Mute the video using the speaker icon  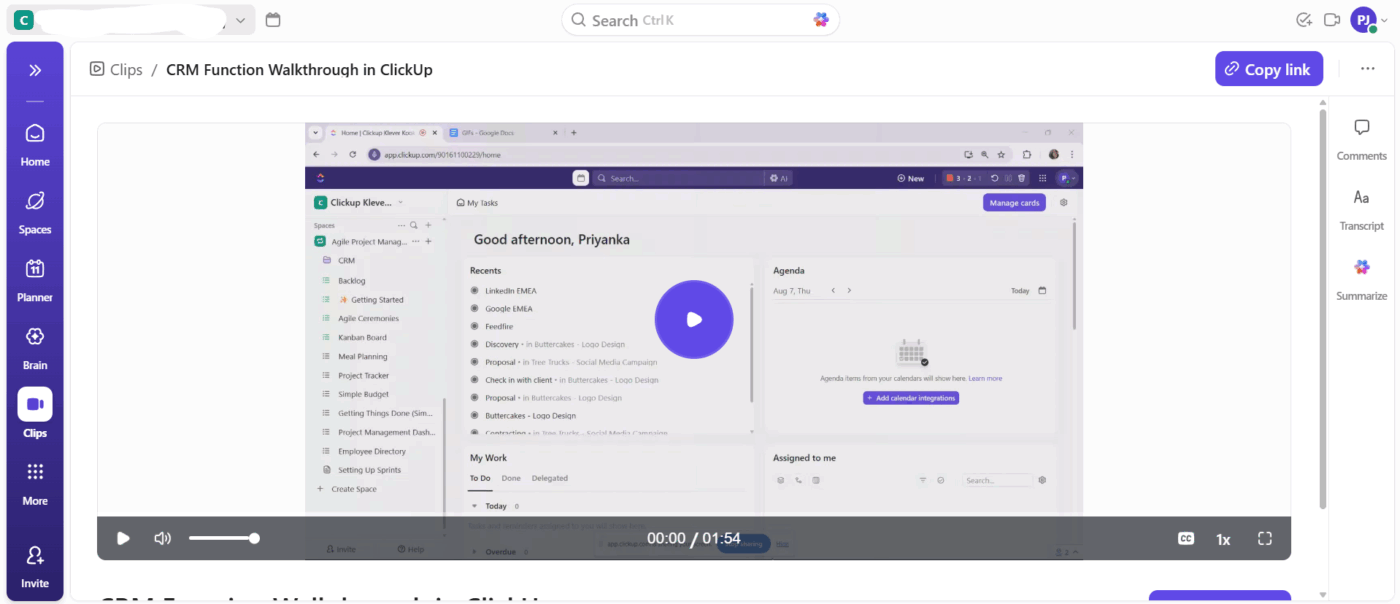click(x=162, y=538)
